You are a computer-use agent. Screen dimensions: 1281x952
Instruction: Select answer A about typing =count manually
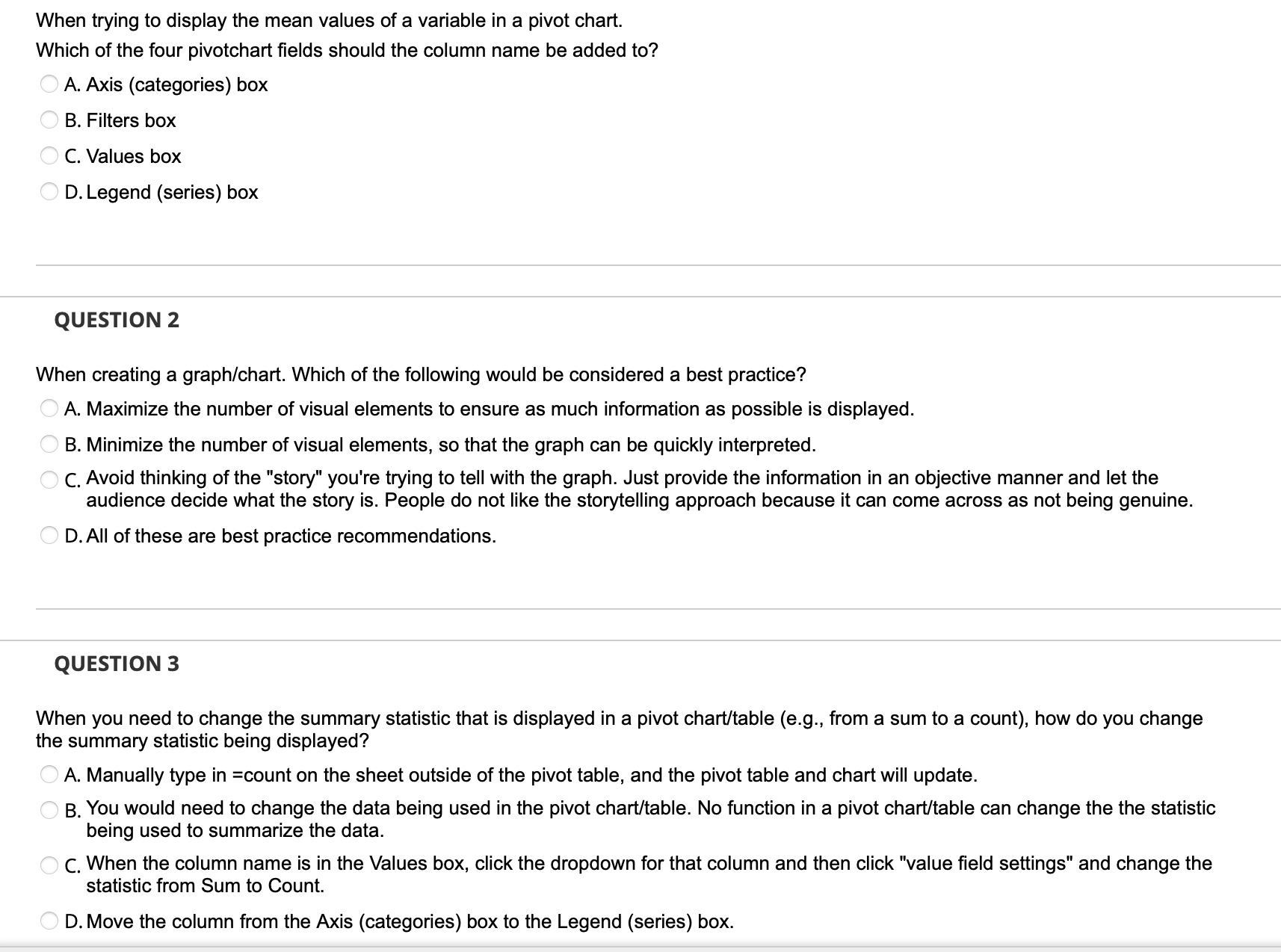click(x=49, y=775)
